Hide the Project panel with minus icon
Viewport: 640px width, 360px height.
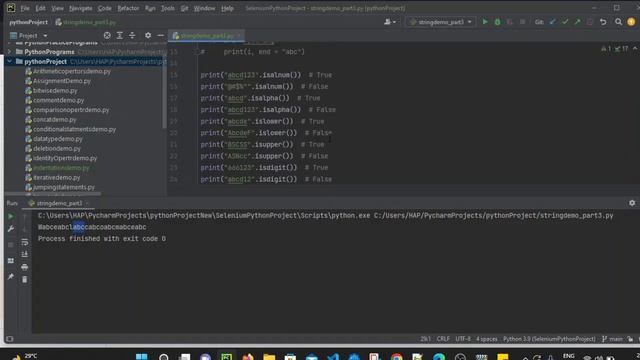tap(160, 36)
